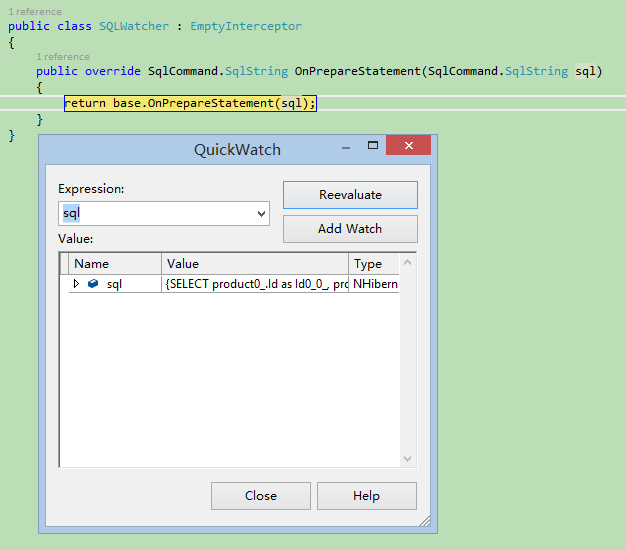Click the Type column header

(374, 264)
